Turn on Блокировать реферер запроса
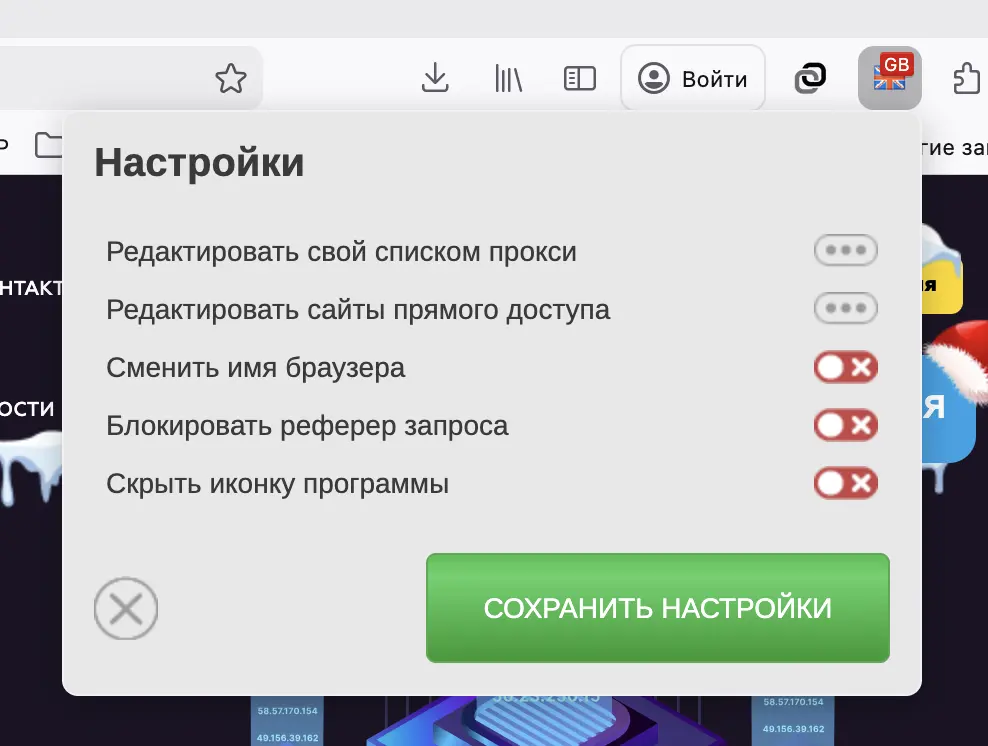The height and width of the screenshot is (746, 988). (845, 425)
